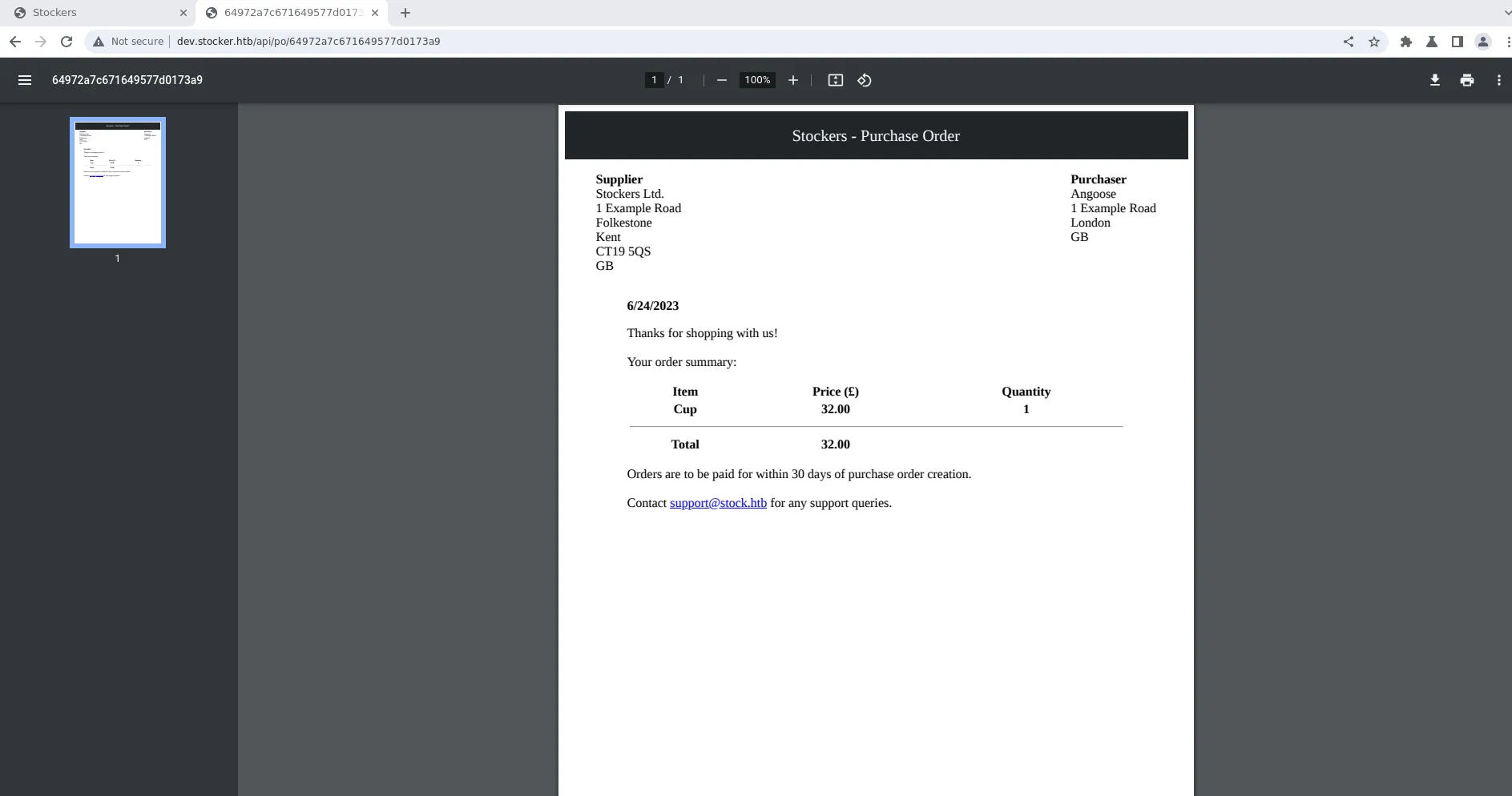Viewport: 1512px width, 796px height.
Task: Close the 64972a7c67 tab
Action: (x=375, y=13)
